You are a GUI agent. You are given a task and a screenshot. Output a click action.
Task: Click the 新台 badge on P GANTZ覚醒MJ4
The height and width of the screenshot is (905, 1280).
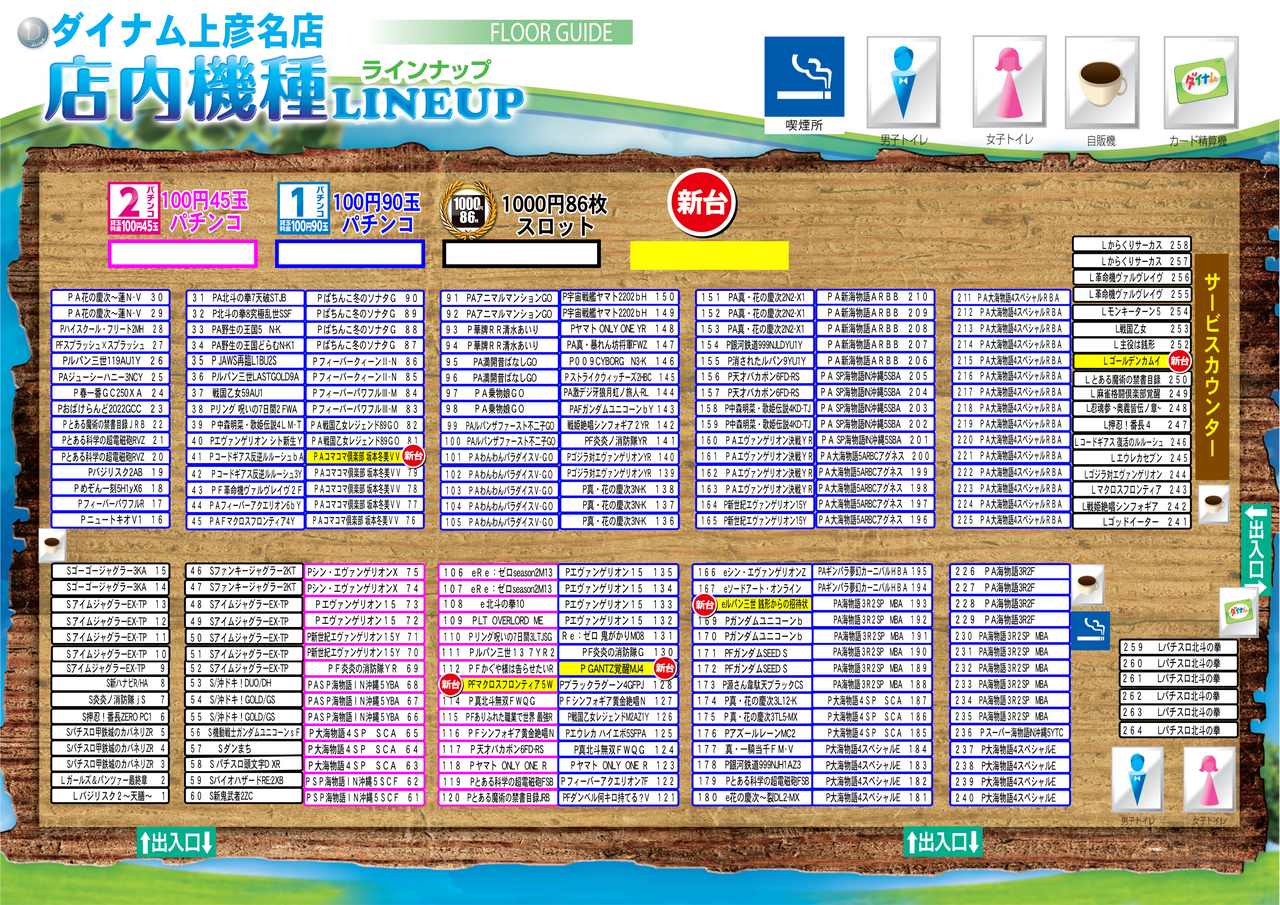665,668
